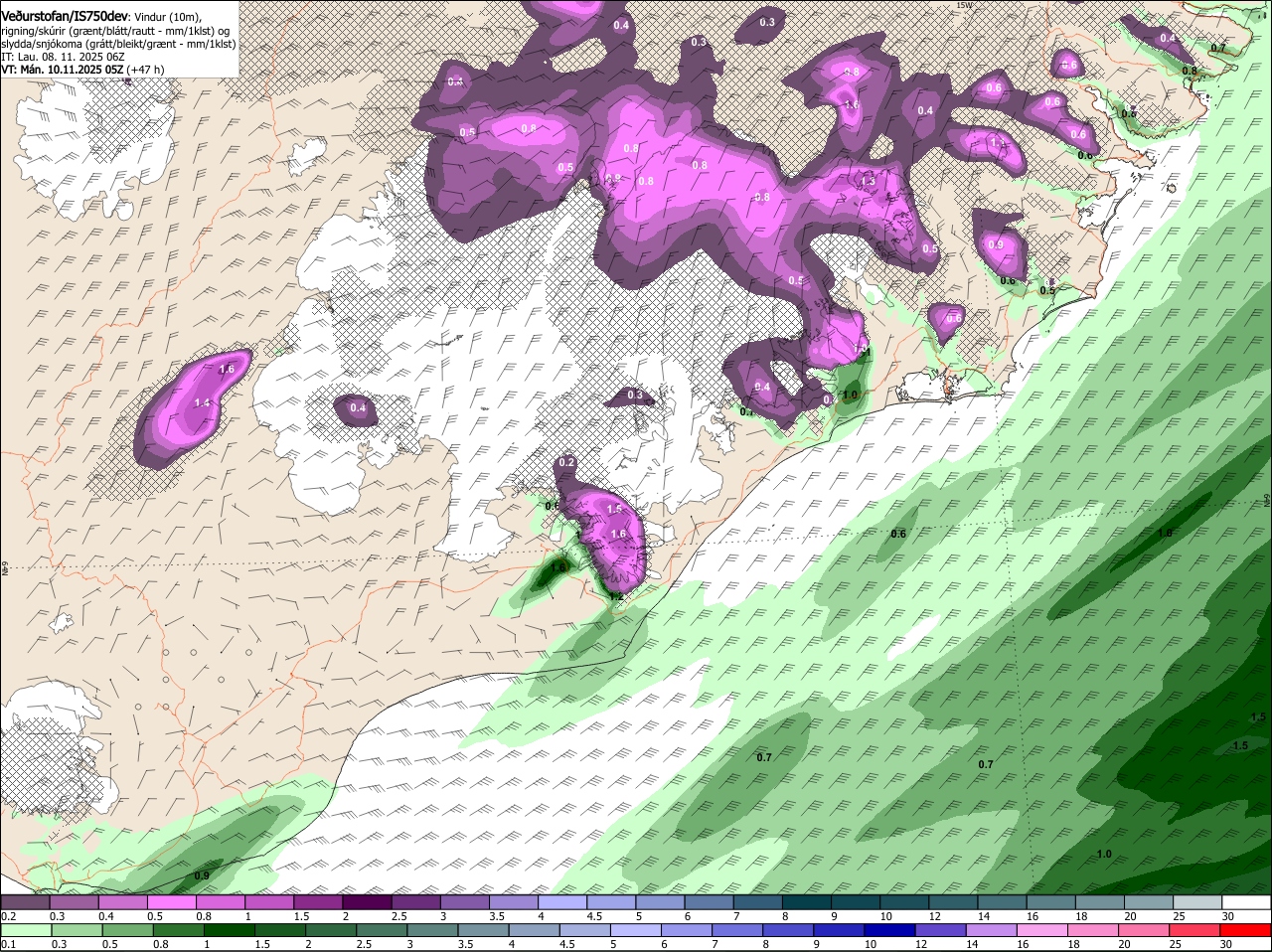Click the Veðurstofan/IS750dev title text
Screen dimensions: 1272x952
(x=65, y=17)
